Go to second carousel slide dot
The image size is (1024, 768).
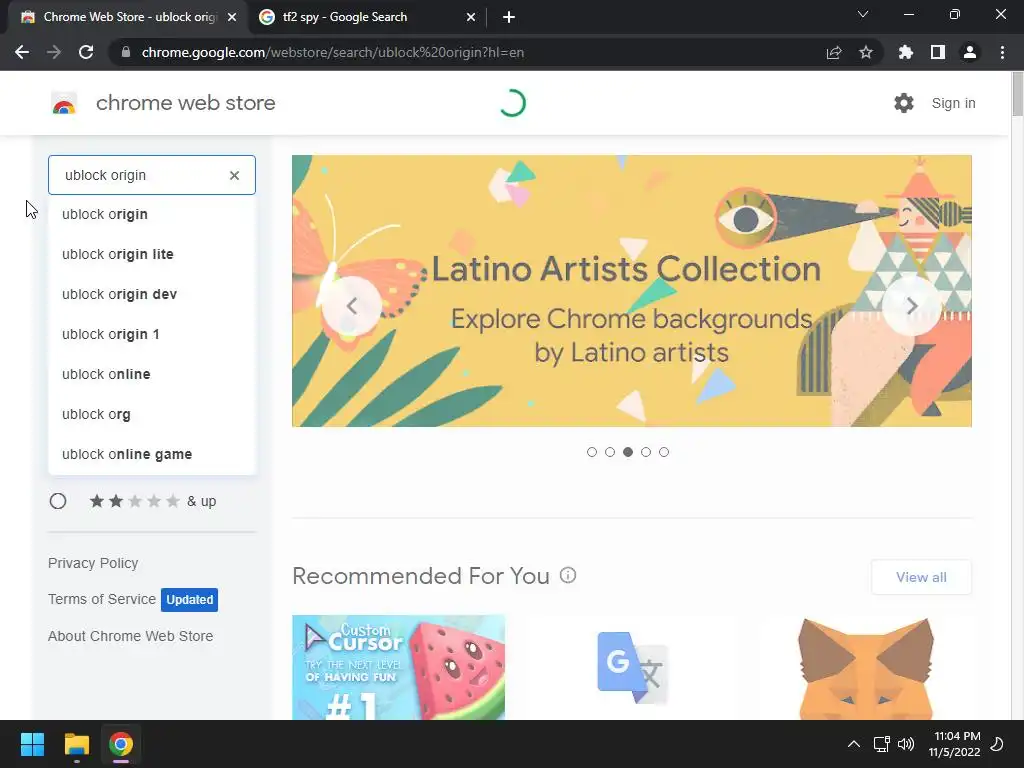pos(610,452)
